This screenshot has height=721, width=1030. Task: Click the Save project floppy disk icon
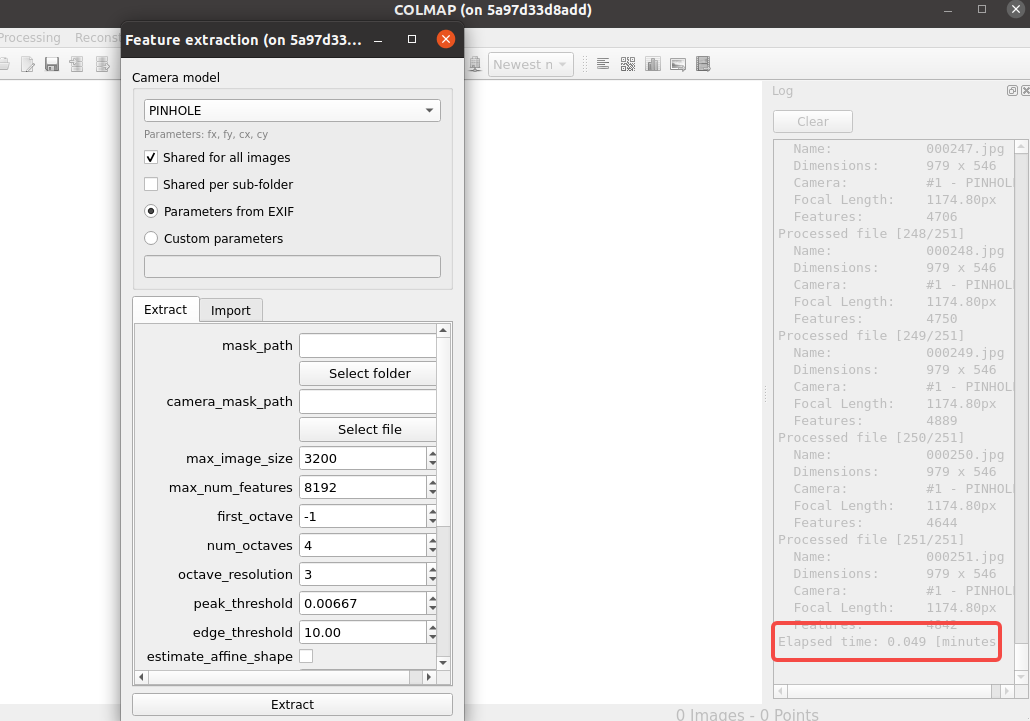[x=52, y=64]
